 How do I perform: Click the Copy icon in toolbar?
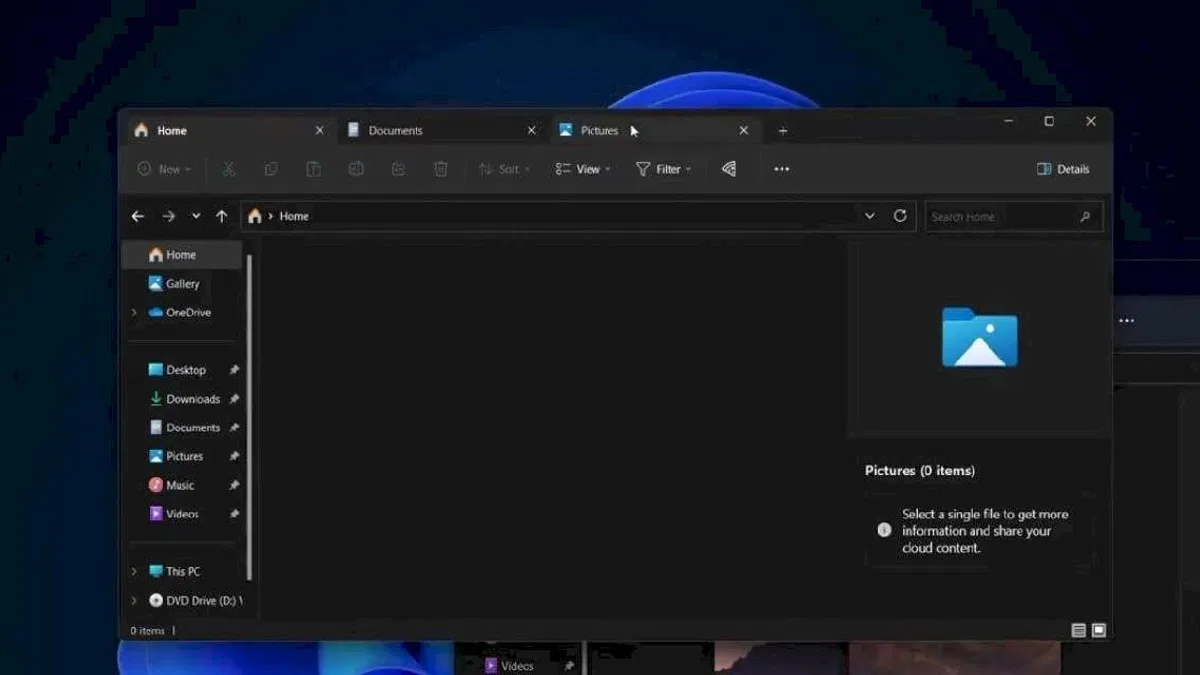(x=271, y=169)
